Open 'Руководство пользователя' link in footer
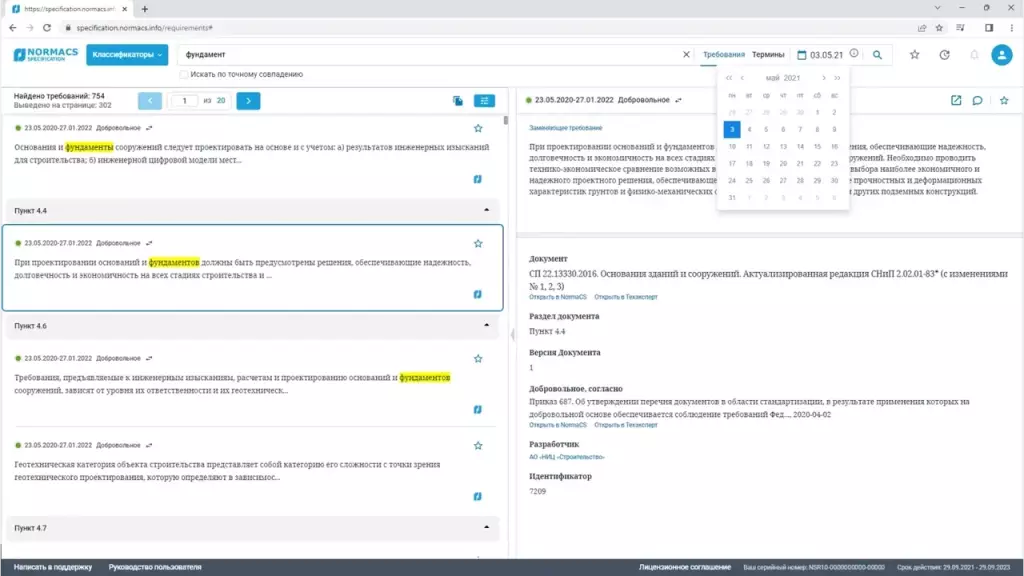 click(x=155, y=567)
